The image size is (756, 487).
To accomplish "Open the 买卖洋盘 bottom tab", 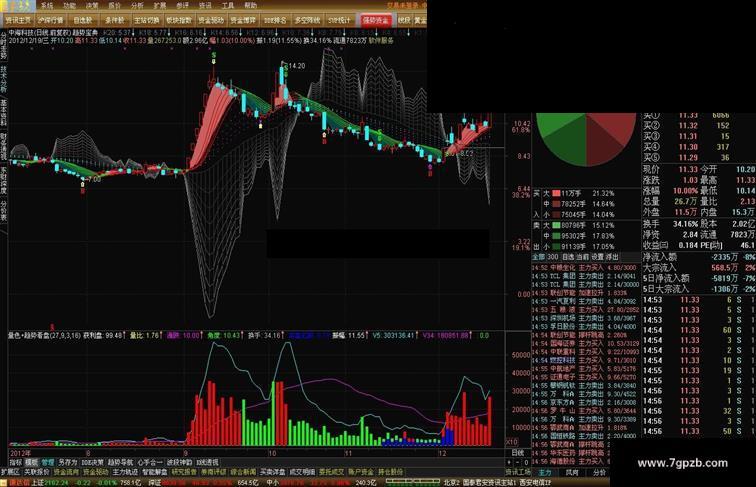I will 272,472.
